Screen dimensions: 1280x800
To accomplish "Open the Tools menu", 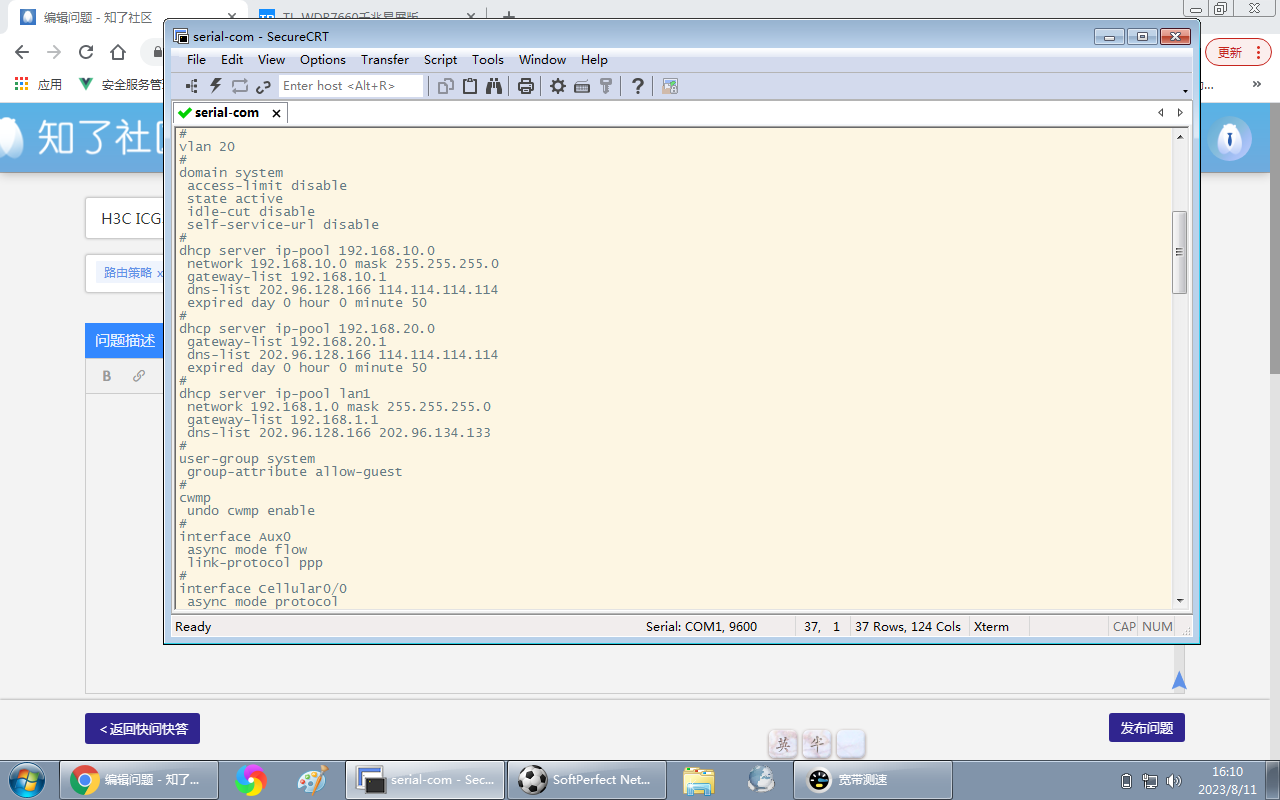I will point(488,60).
